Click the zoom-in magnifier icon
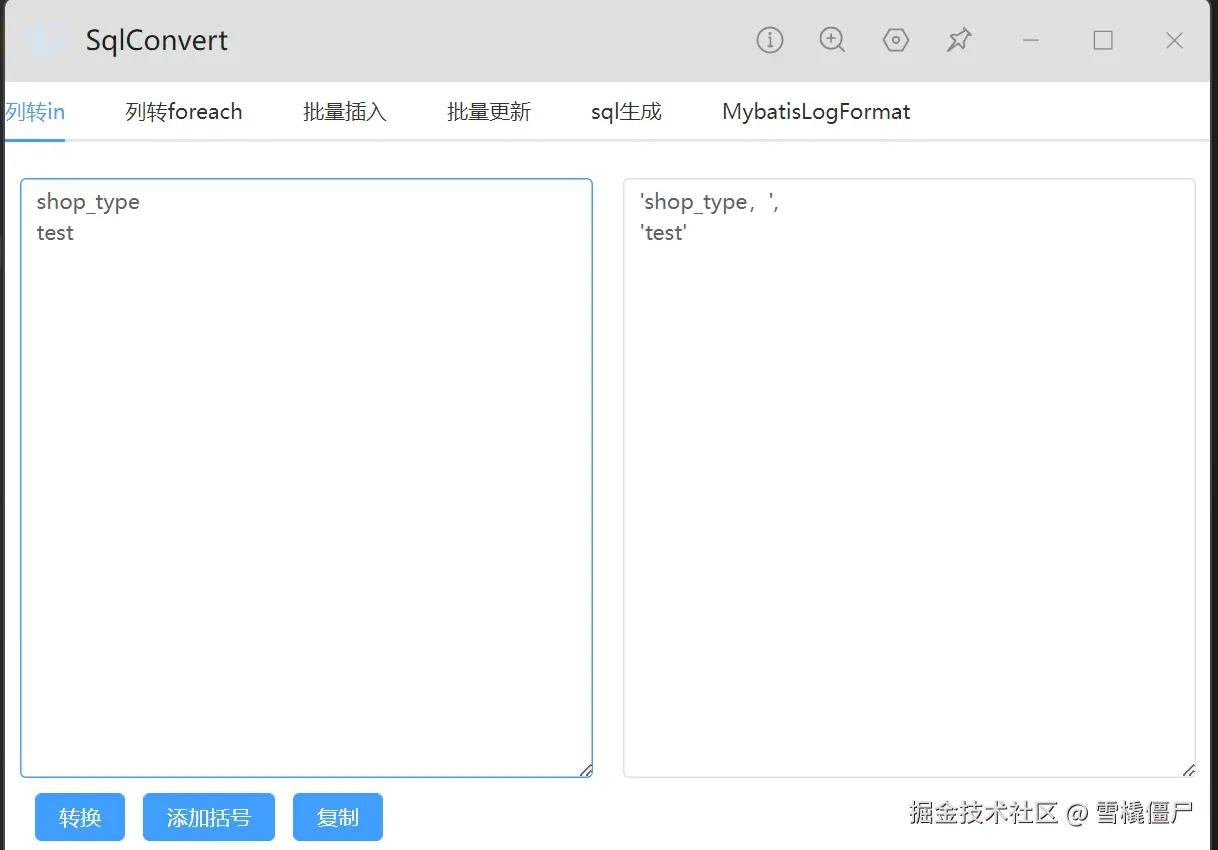Image resolution: width=1218 pixels, height=850 pixels. [x=832, y=40]
